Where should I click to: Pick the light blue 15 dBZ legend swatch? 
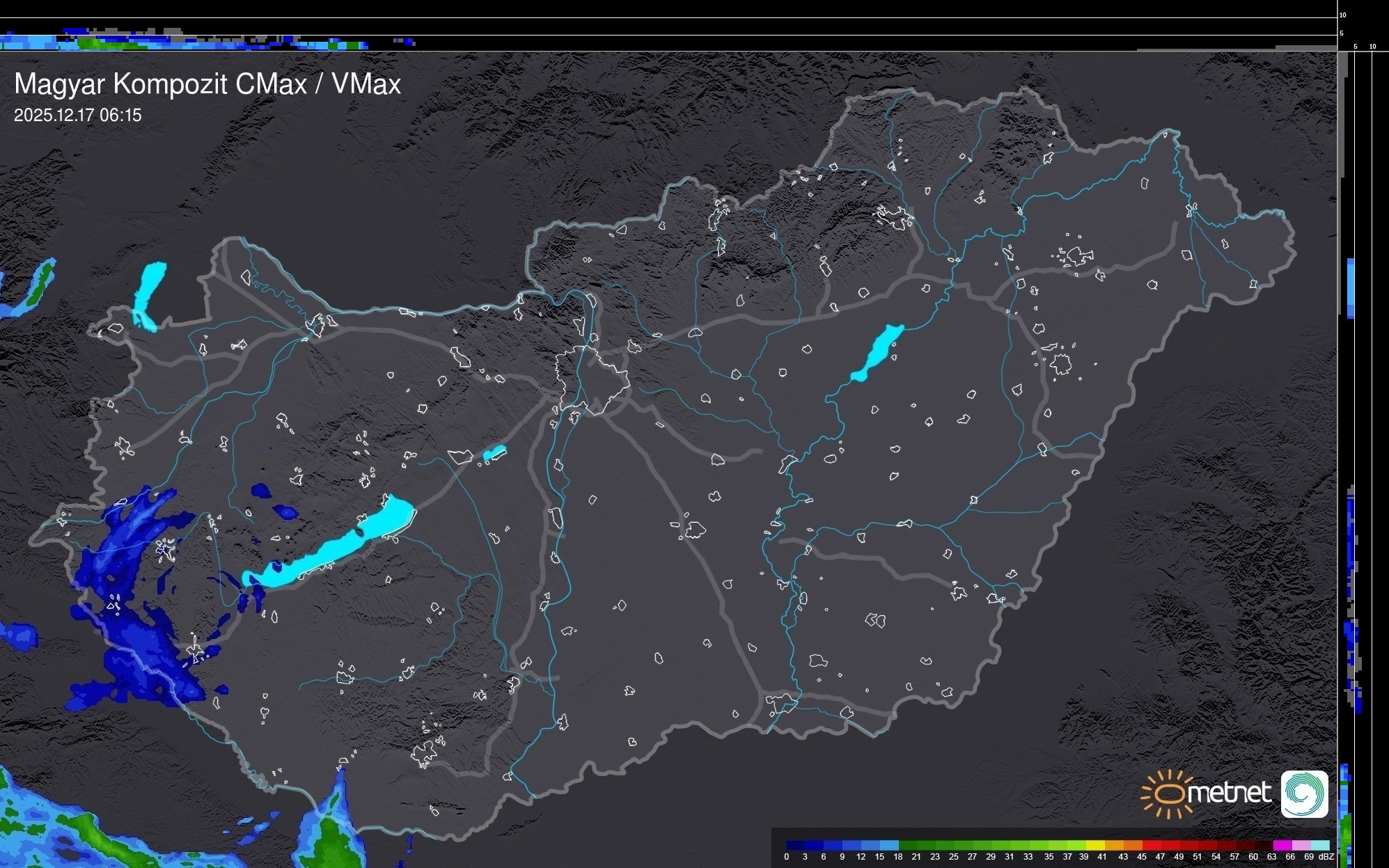point(888,845)
